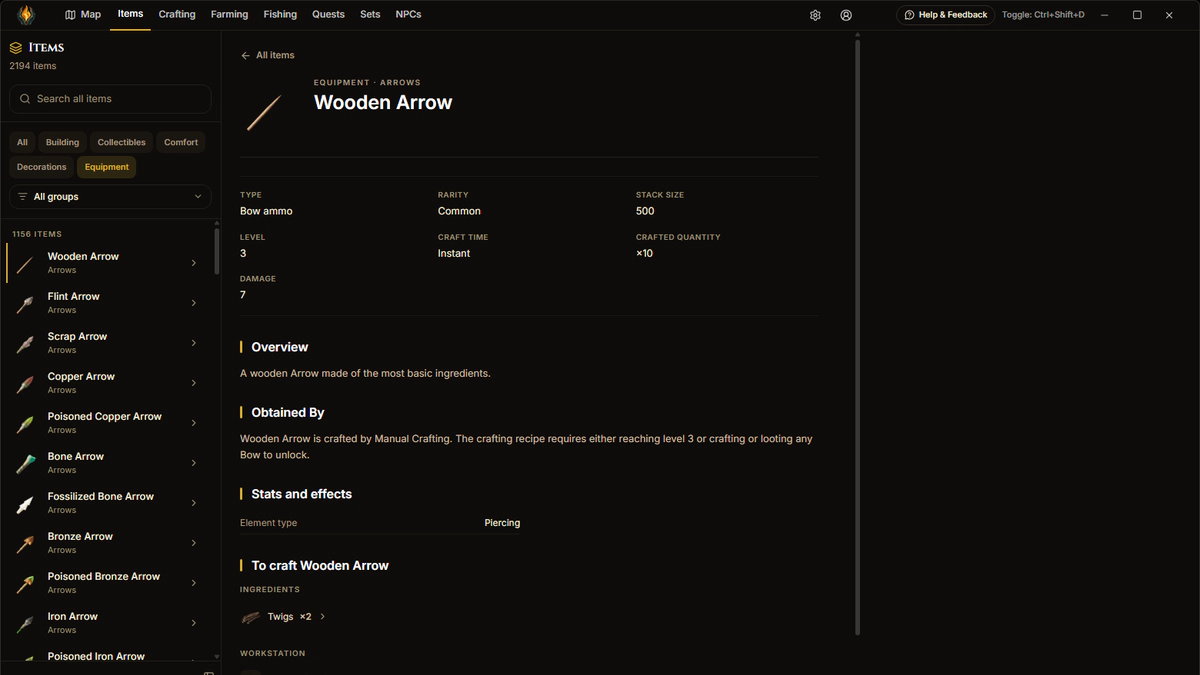Click the Toggle: Ctrl+Shift+D hint
This screenshot has height=675, width=1200.
coord(1043,15)
